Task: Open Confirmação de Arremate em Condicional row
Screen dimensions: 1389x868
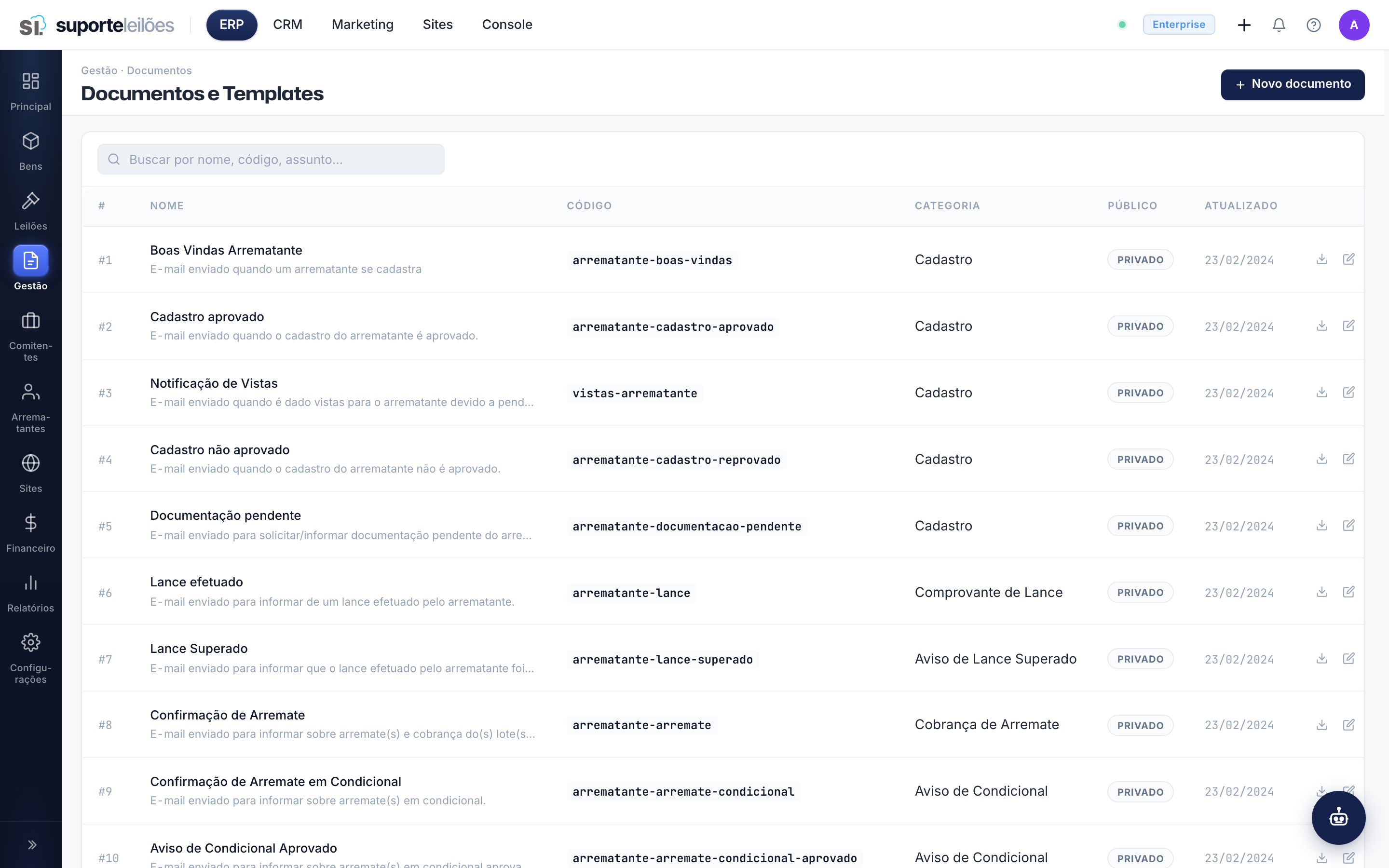Action: click(722, 791)
